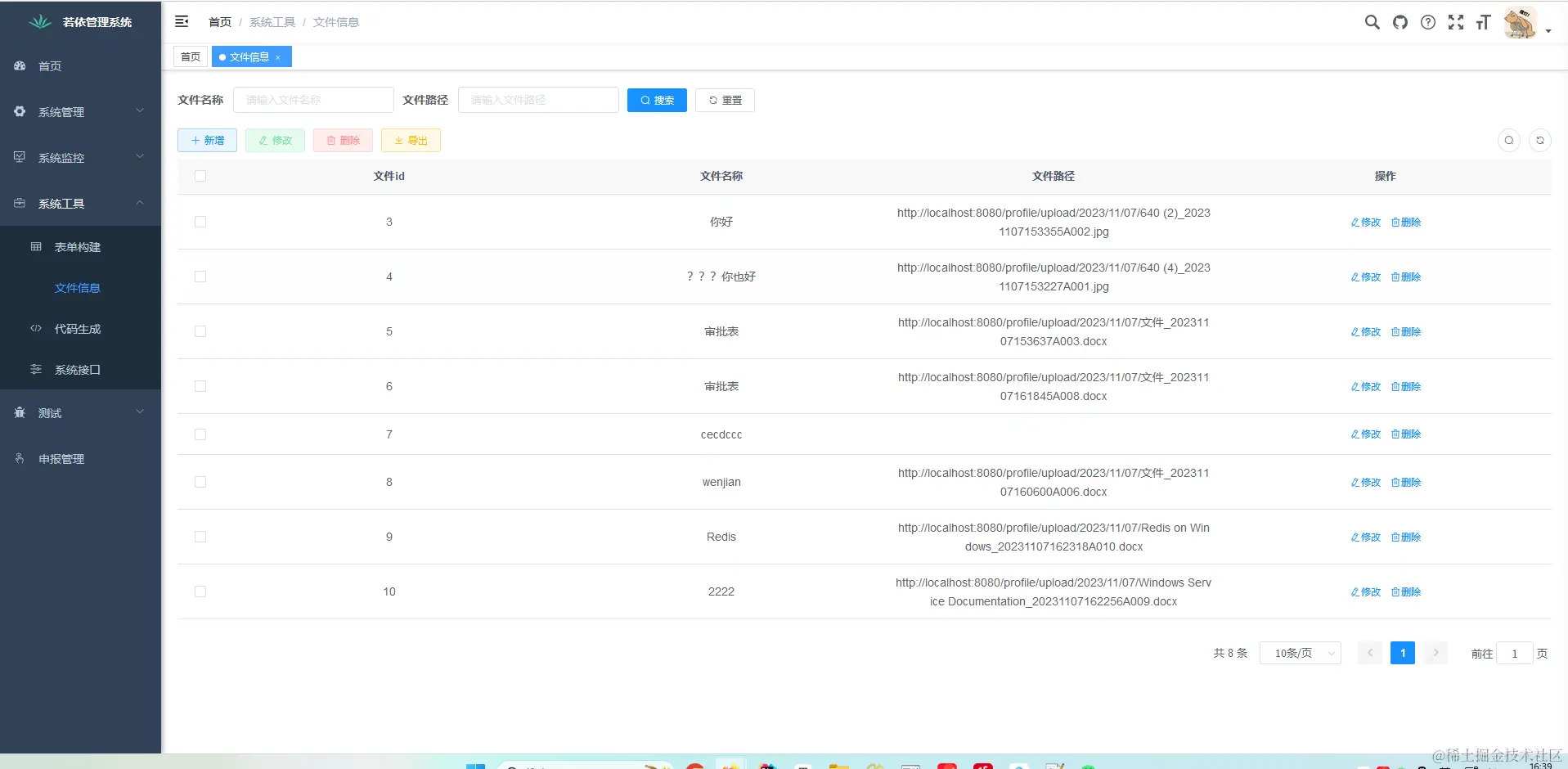Click the code icon beside 代码生成

(x=36, y=328)
